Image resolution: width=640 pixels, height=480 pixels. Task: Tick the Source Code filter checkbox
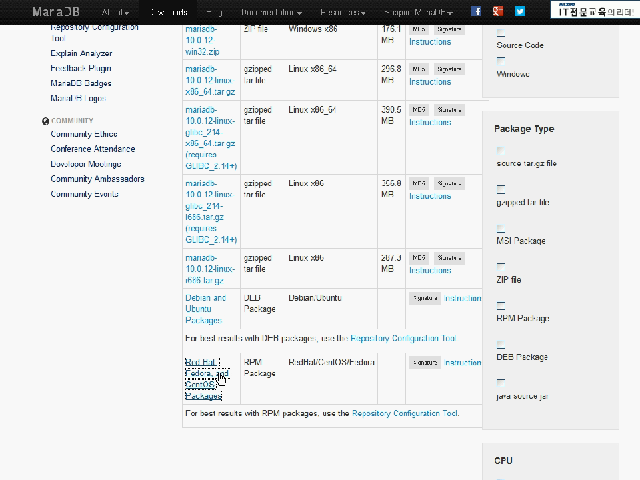coord(501,33)
